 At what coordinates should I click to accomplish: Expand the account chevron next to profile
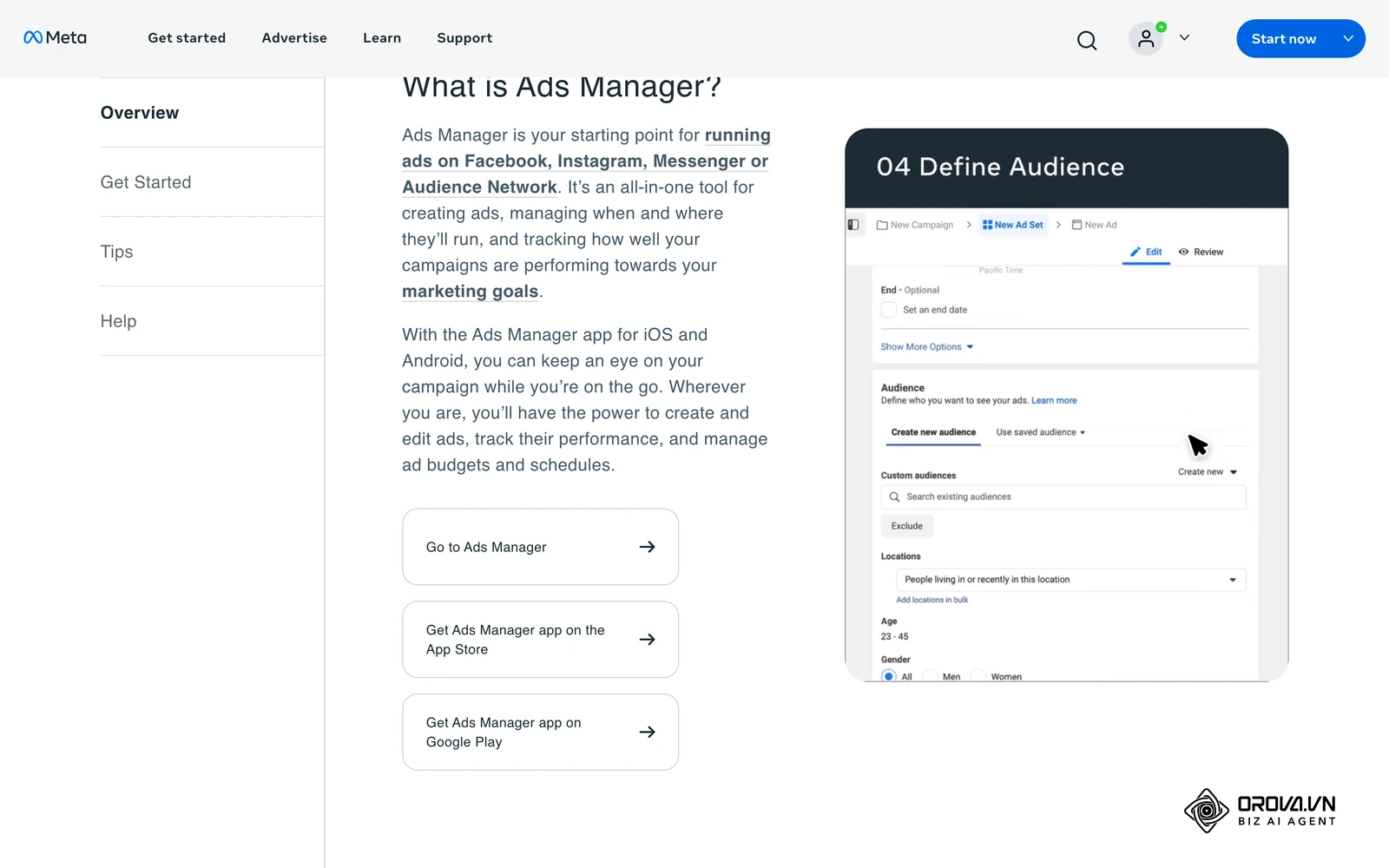pos(1184,38)
